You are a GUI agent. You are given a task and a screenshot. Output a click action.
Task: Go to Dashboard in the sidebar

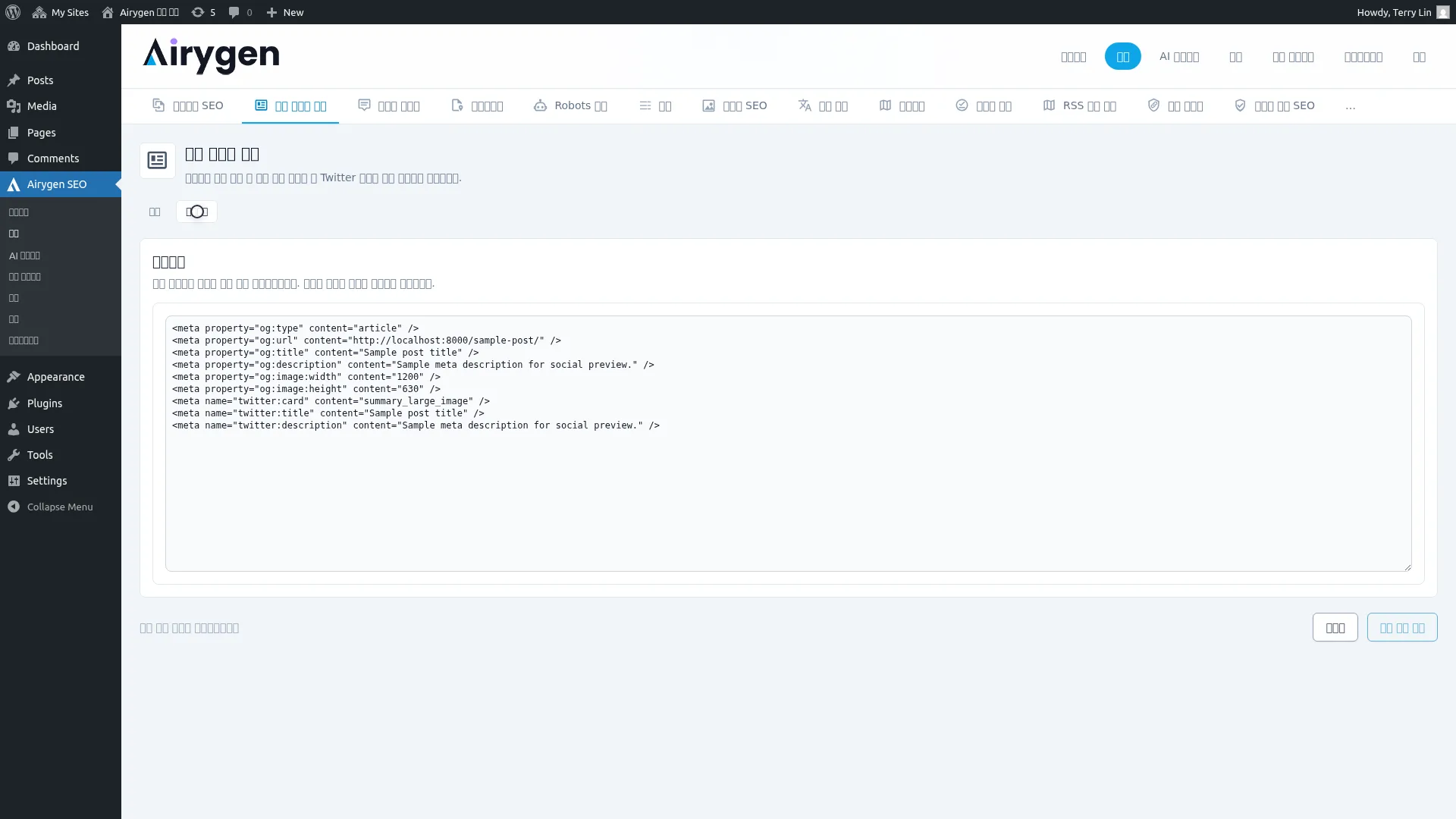[x=61, y=46]
